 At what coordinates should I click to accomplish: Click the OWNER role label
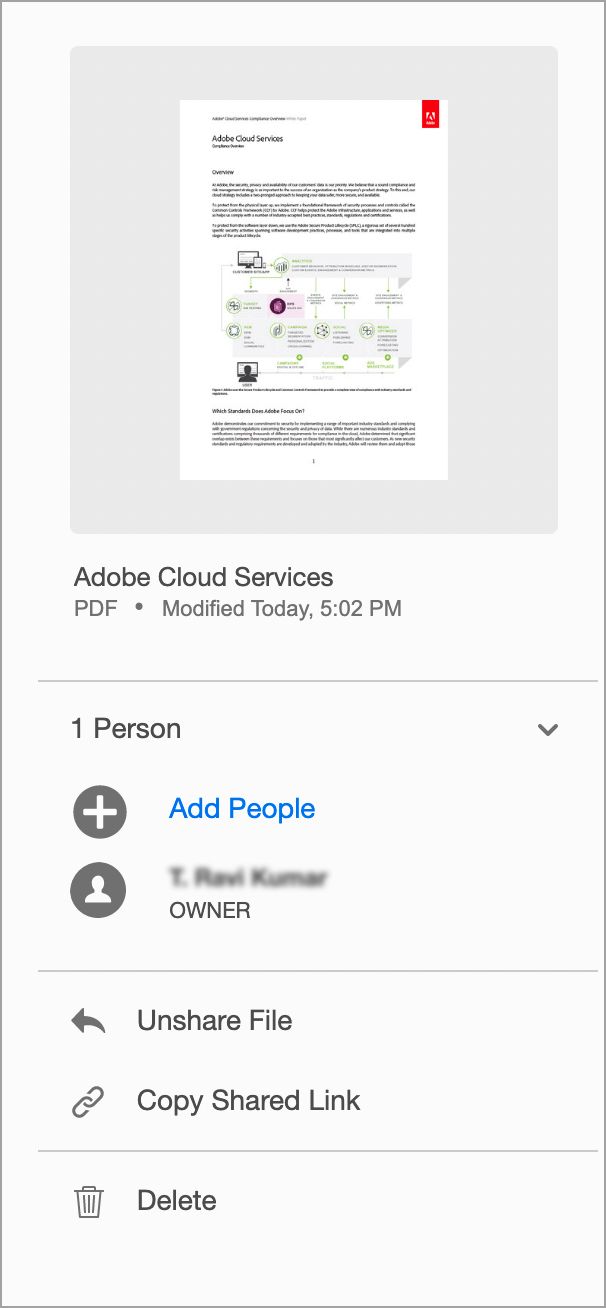(210, 910)
